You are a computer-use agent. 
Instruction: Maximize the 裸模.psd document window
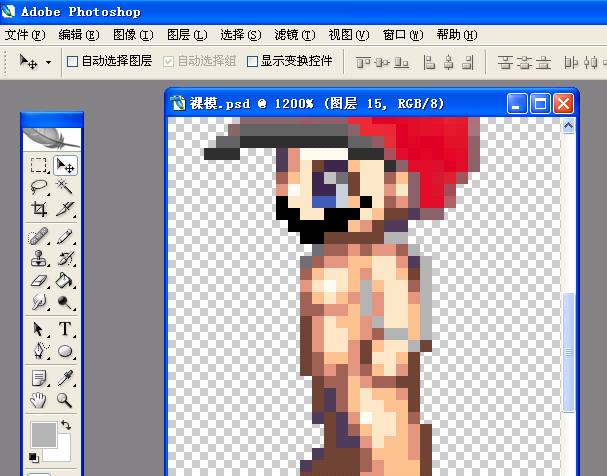(x=540, y=104)
